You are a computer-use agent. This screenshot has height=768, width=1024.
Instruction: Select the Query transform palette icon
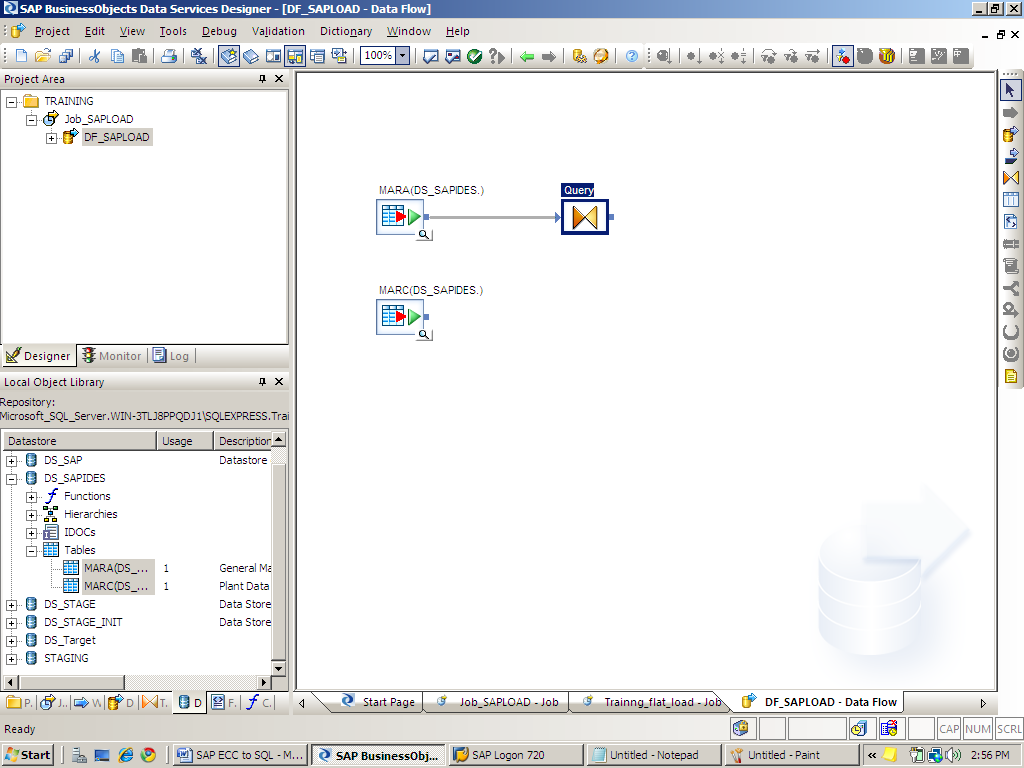[1011, 177]
